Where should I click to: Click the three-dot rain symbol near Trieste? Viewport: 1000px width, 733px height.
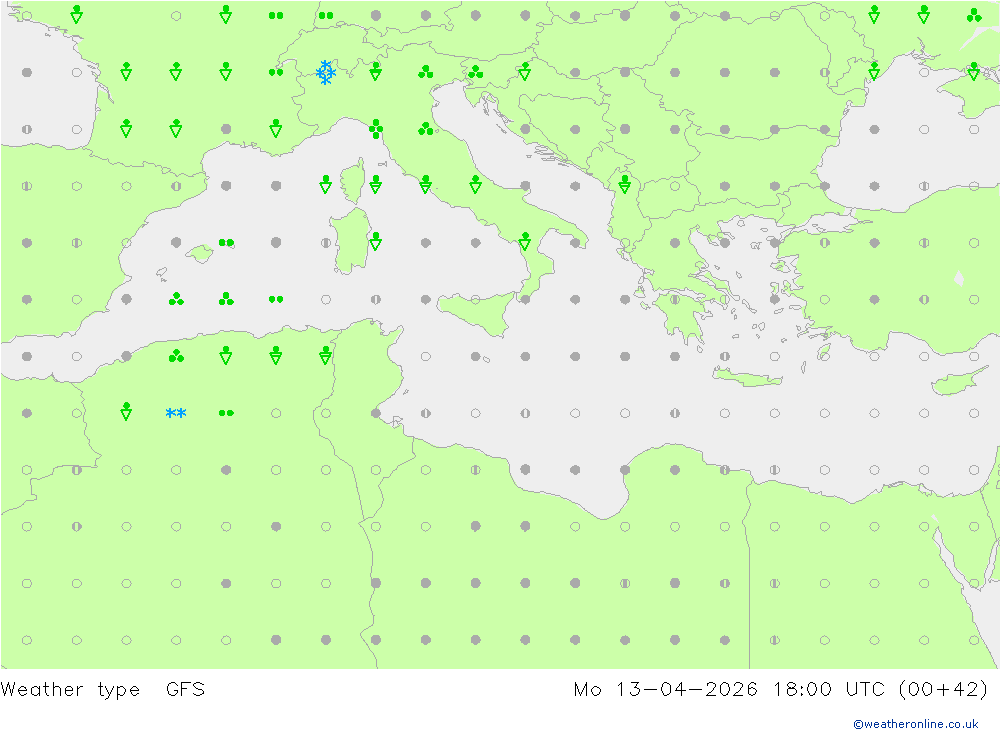pos(475,72)
